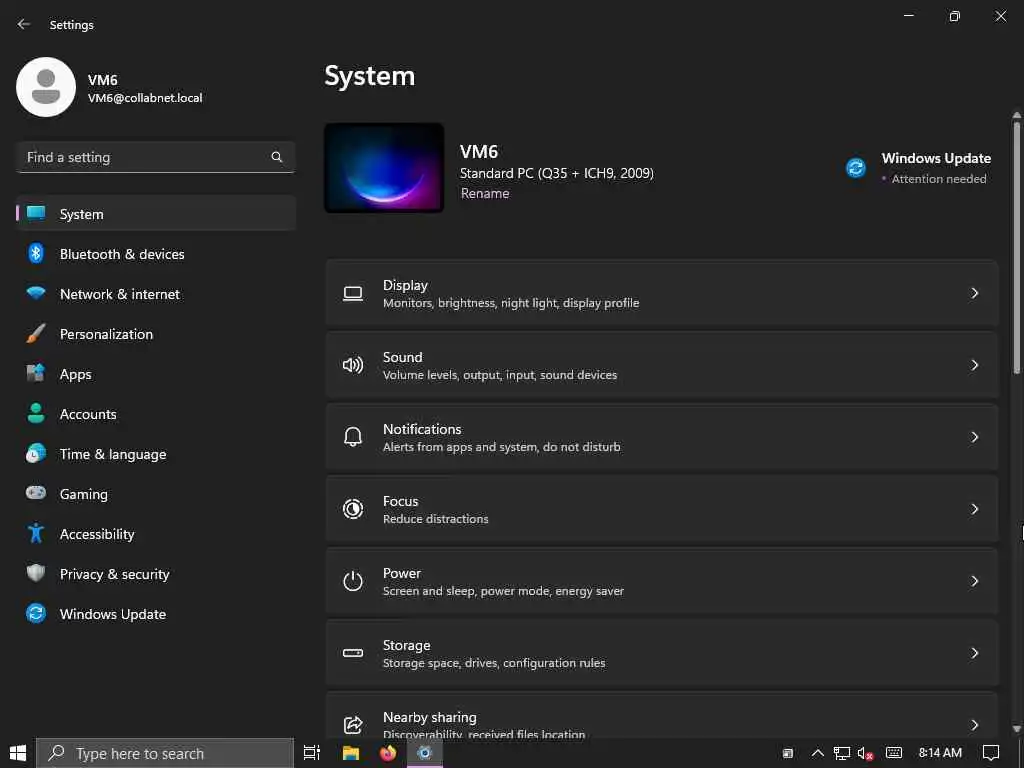Open the touch keyboard tray icon

coord(894,753)
